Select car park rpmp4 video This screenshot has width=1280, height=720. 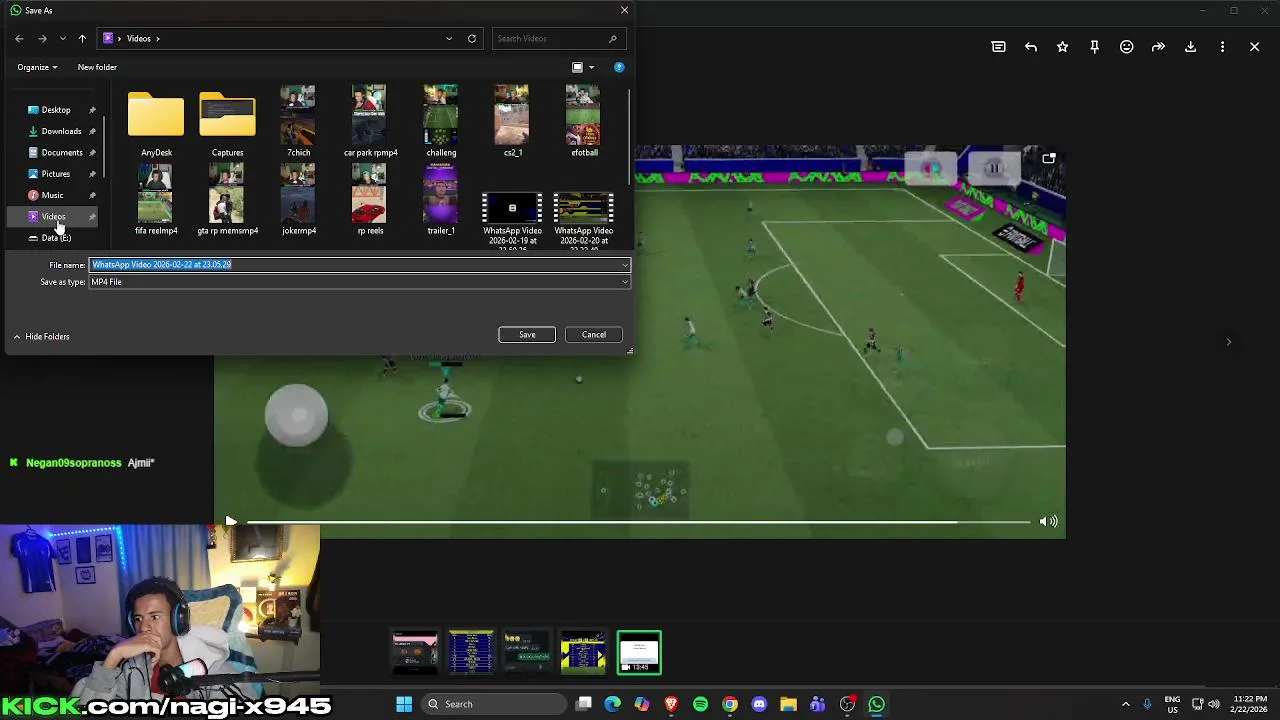(370, 121)
